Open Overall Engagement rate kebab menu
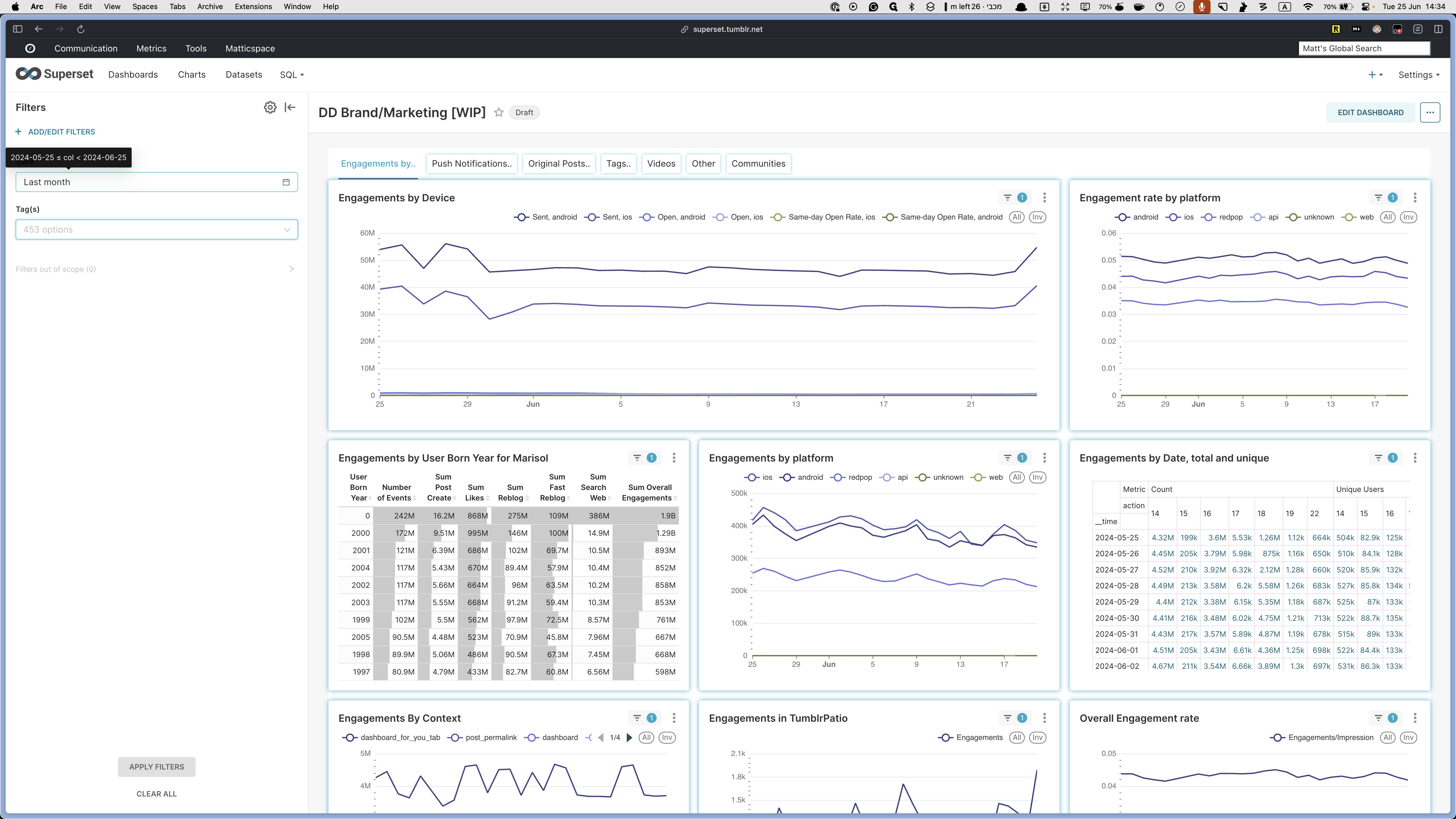The height and width of the screenshot is (819, 1456). [x=1415, y=718]
